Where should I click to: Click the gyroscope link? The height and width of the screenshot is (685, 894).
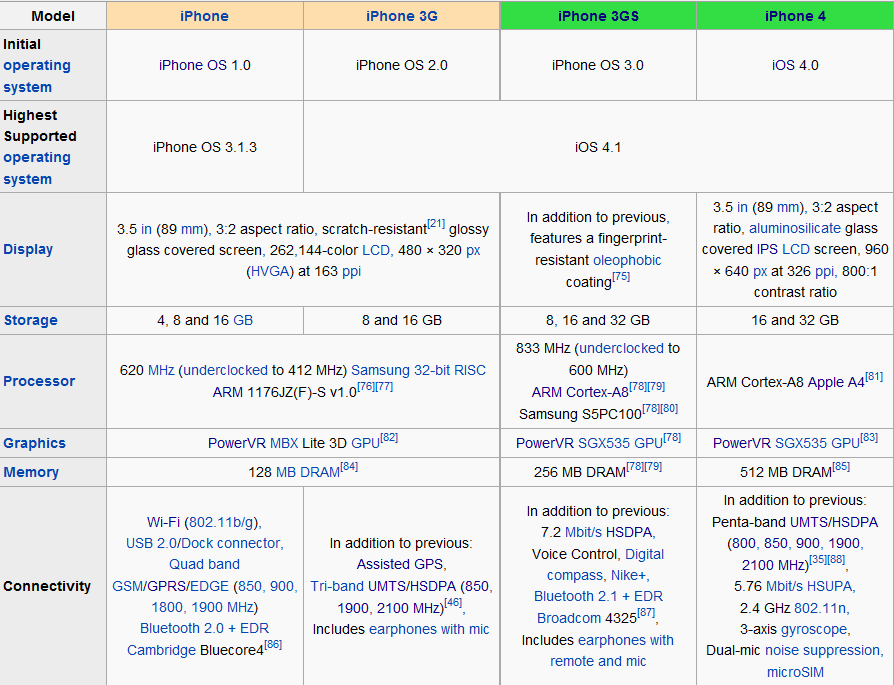click(x=814, y=629)
